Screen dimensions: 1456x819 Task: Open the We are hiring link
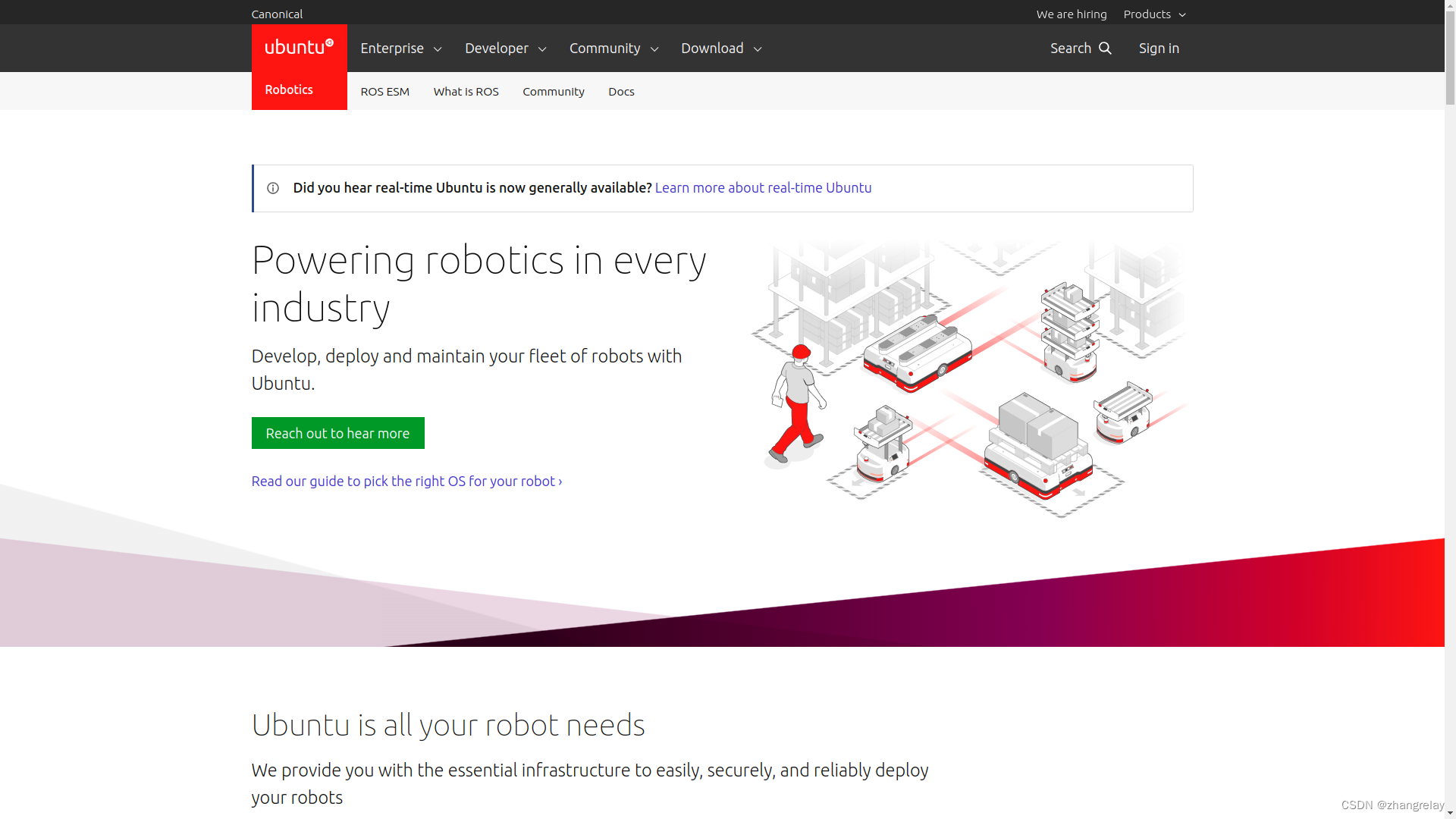[x=1071, y=14]
